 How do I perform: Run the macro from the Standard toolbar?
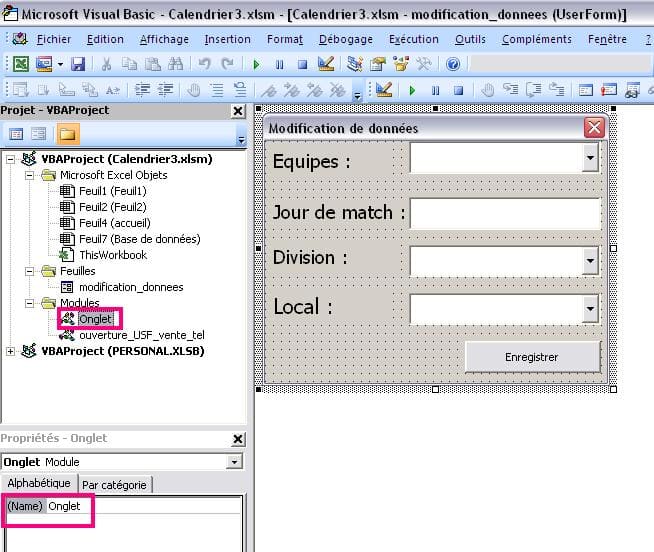pos(257,65)
